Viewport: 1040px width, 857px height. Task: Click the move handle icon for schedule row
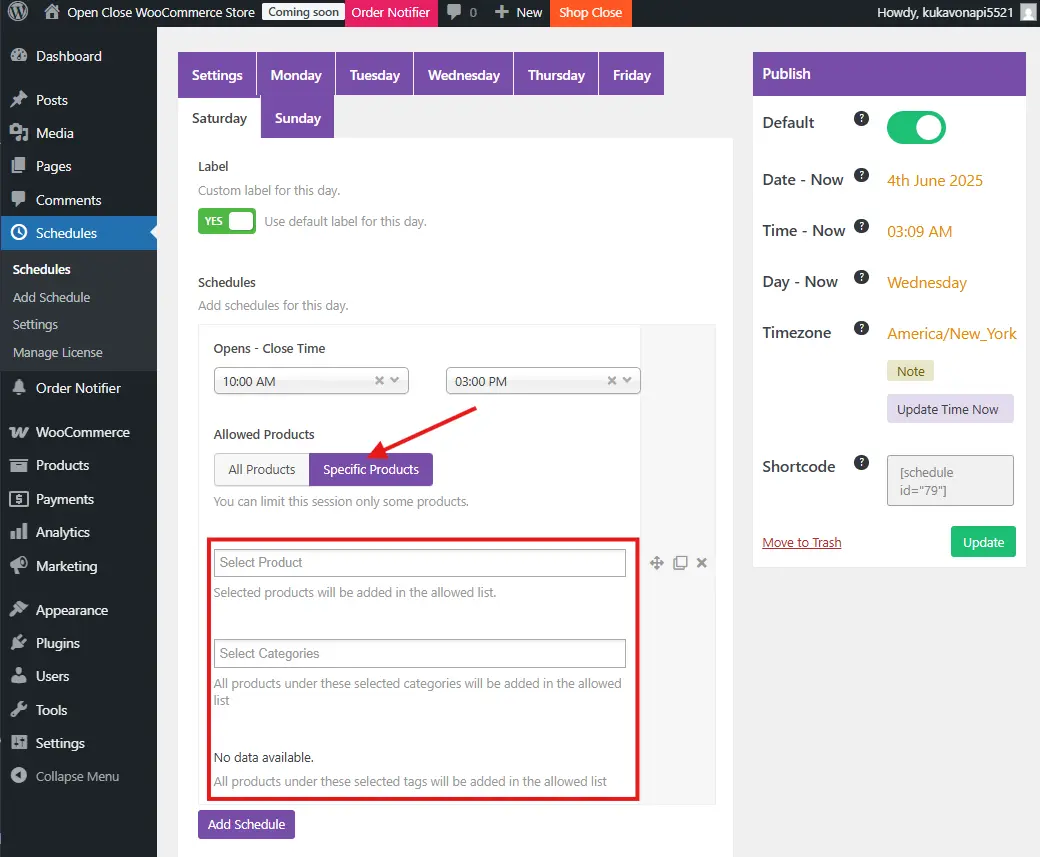pyautogui.click(x=657, y=563)
